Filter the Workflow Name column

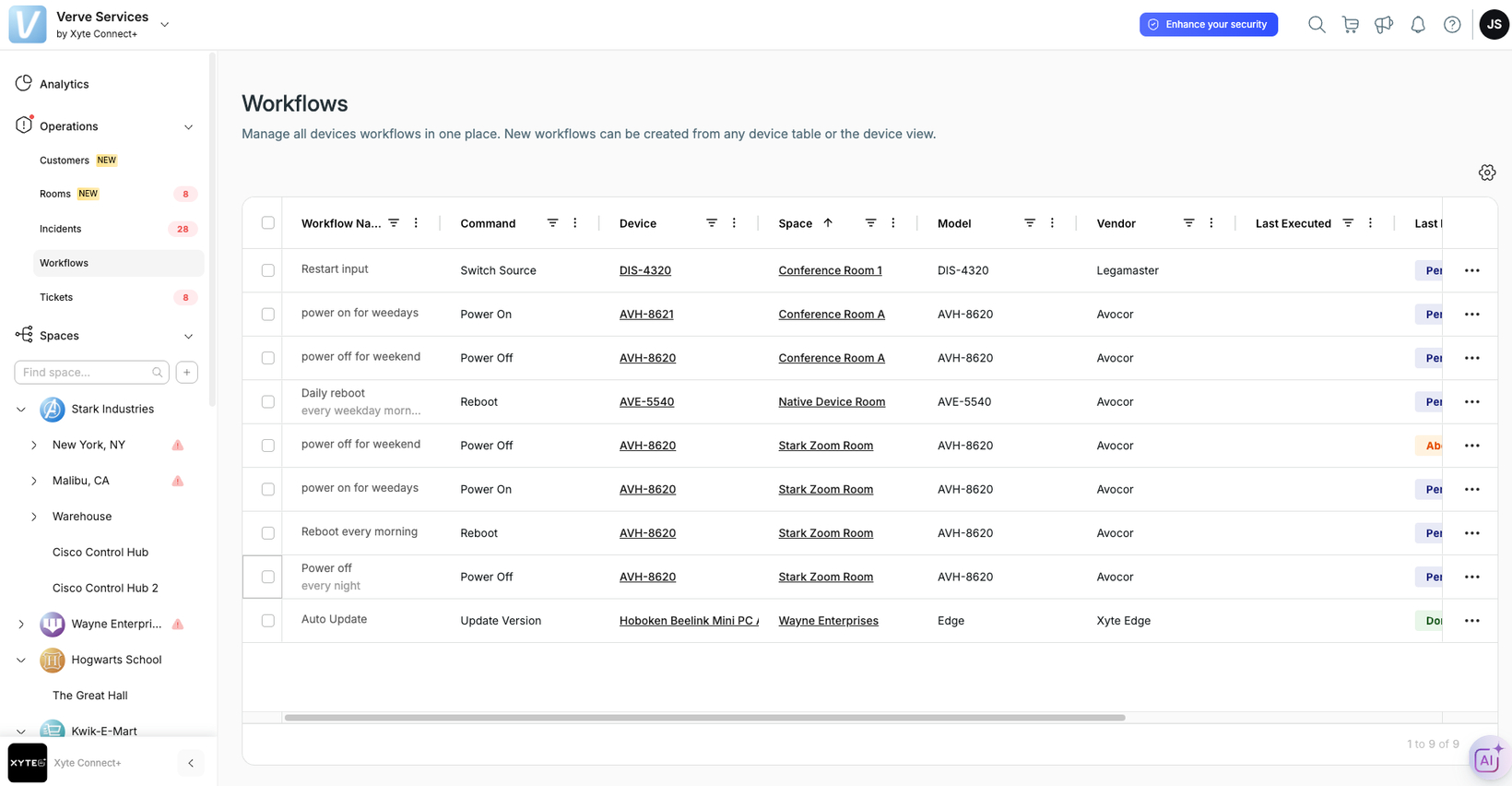tap(394, 223)
